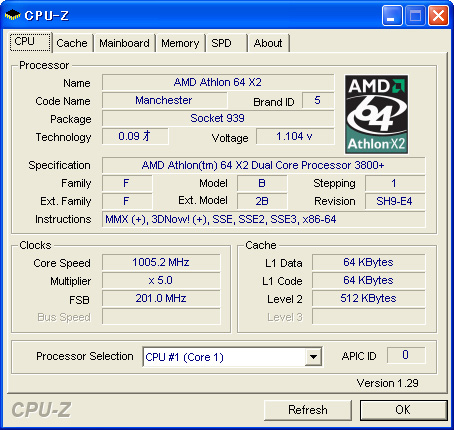Select the Memory tab
Image resolution: width=454 pixels, height=430 pixels.
(180, 43)
